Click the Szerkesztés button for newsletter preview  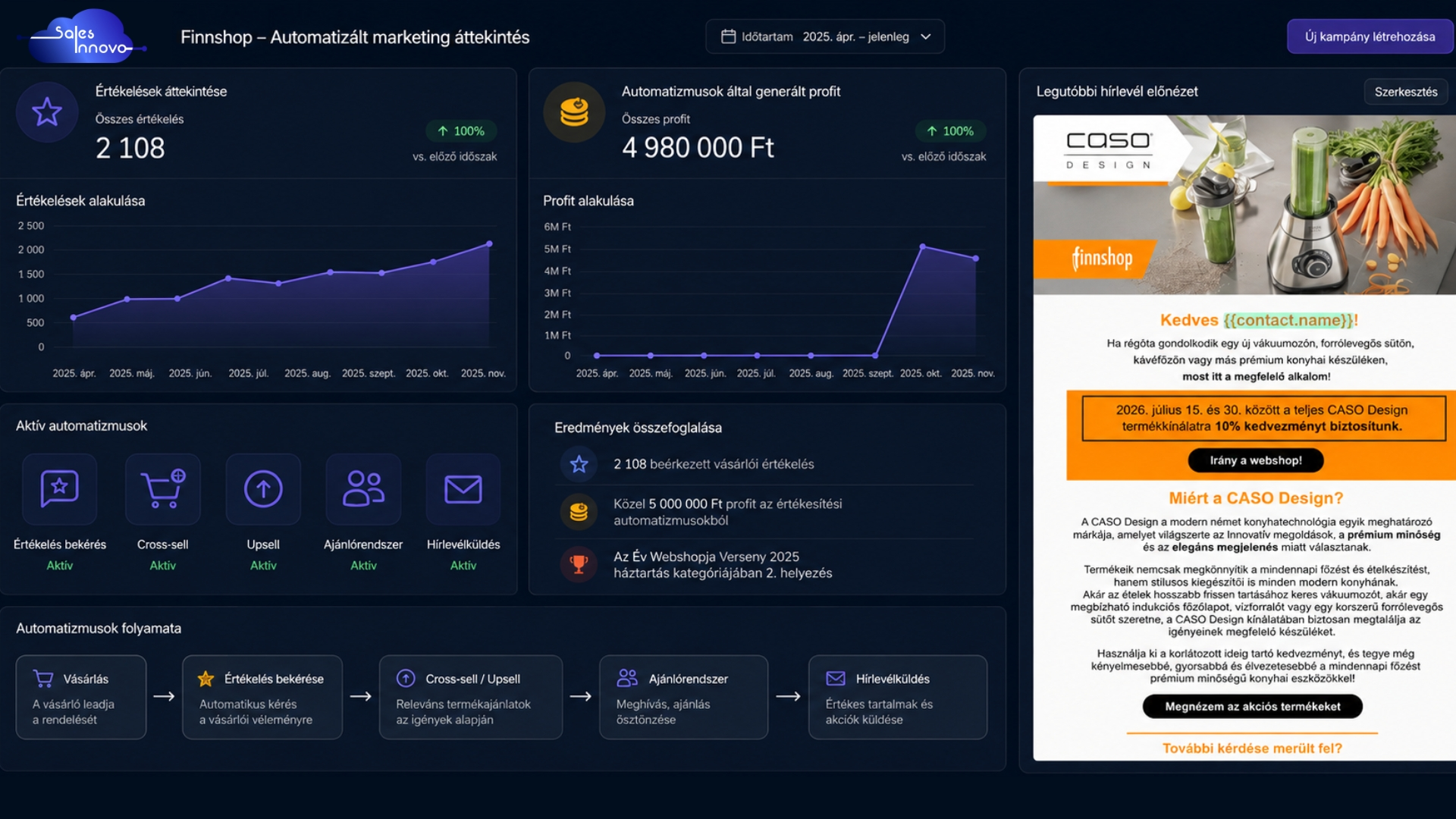pos(1406,92)
